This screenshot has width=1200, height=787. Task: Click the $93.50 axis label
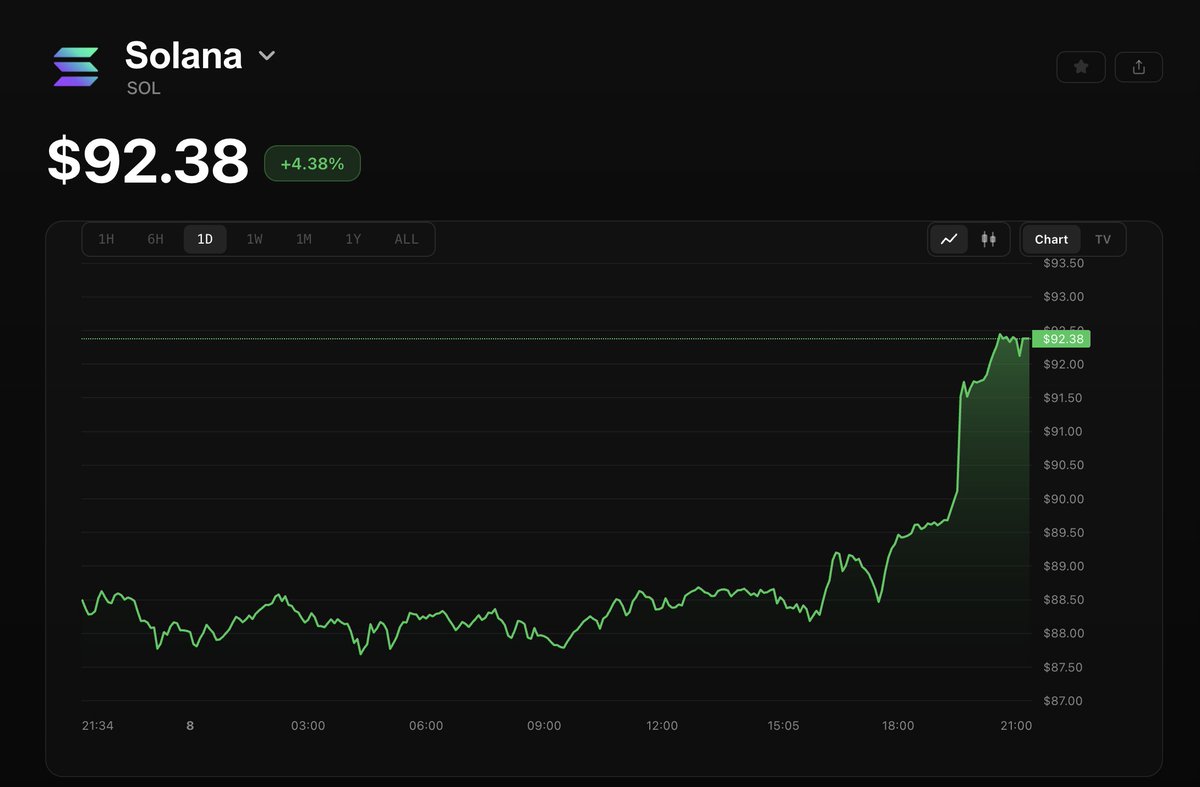click(x=1063, y=263)
